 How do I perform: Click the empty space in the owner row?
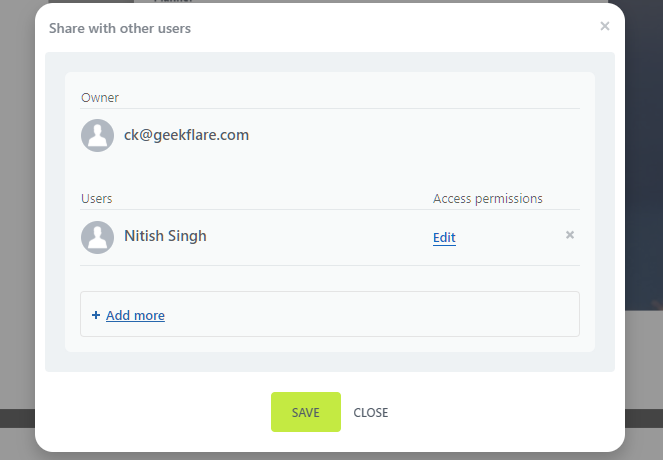[420, 135]
